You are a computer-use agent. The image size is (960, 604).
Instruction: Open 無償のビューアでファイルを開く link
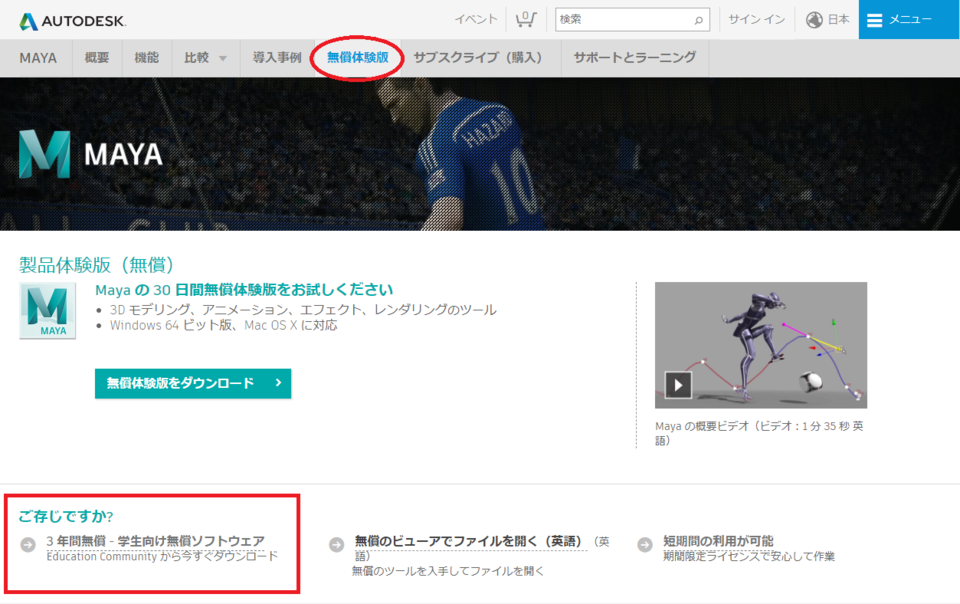click(468, 541)
